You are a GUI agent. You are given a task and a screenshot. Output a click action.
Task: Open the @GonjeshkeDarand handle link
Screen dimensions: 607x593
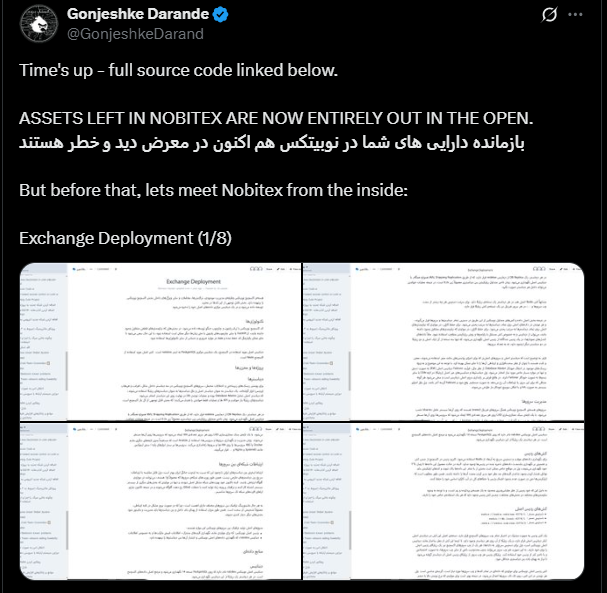click(x=135, y=34)
